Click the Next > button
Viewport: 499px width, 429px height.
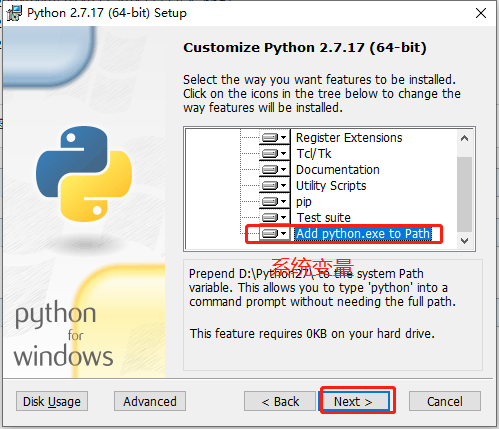pyautogui.click(x=354, y=401)
